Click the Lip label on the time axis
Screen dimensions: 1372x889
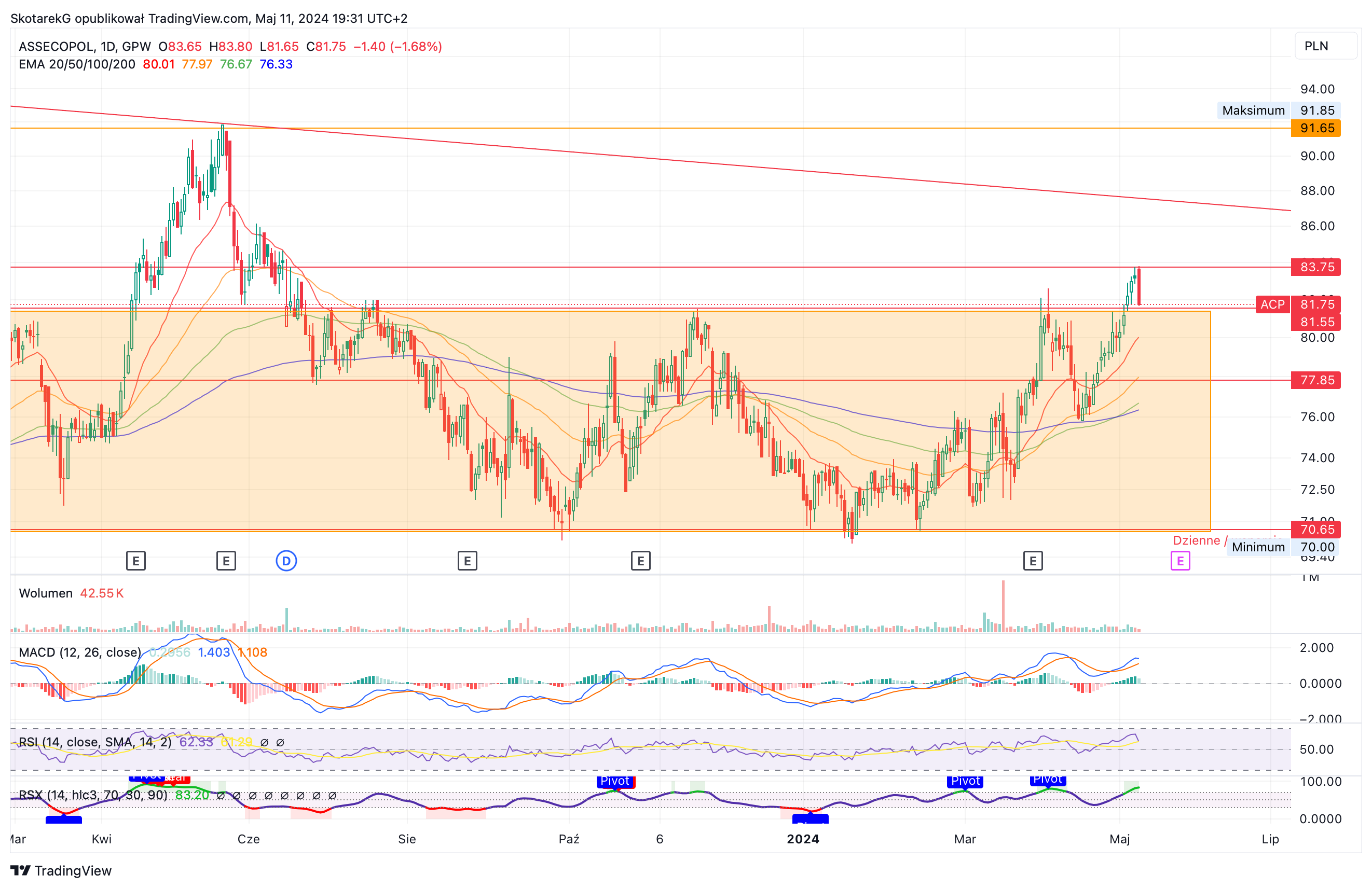point(1270,839)
